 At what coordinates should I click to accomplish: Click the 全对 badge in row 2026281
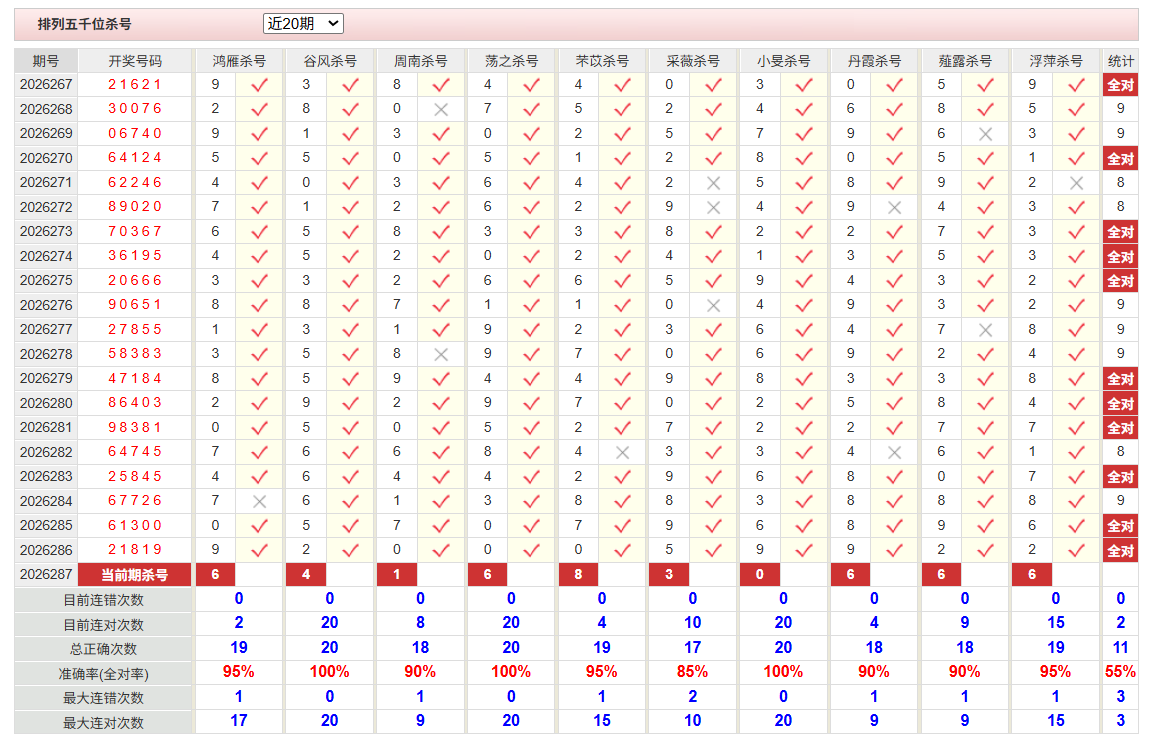point(1120,428)
